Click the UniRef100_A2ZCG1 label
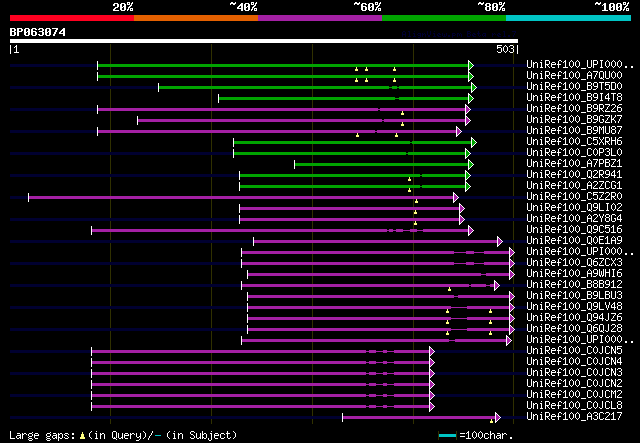Screen dimensions: 640x443 click(x=574, y=185)
